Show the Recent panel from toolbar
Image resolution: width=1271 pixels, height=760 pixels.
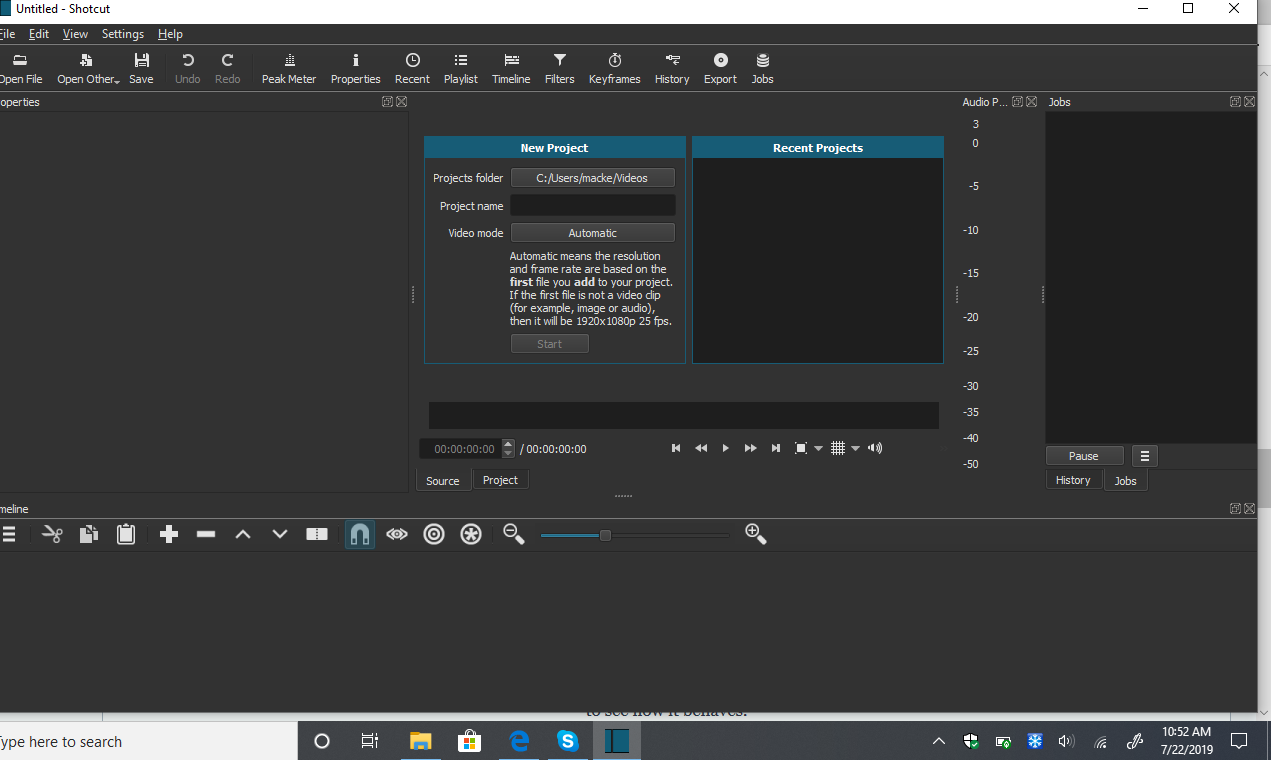click(x=412, y=68)
